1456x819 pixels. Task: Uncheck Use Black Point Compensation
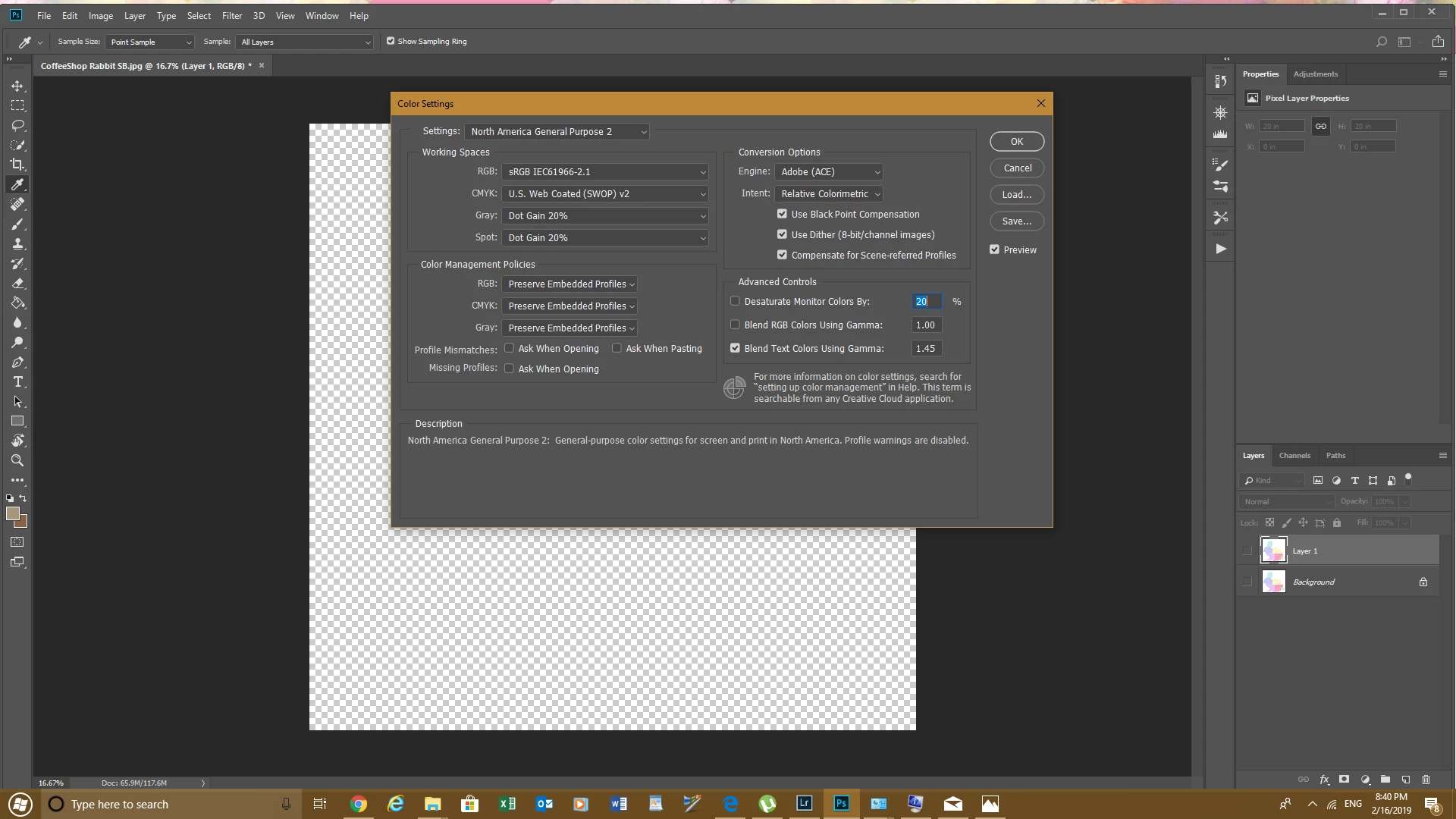782,214
